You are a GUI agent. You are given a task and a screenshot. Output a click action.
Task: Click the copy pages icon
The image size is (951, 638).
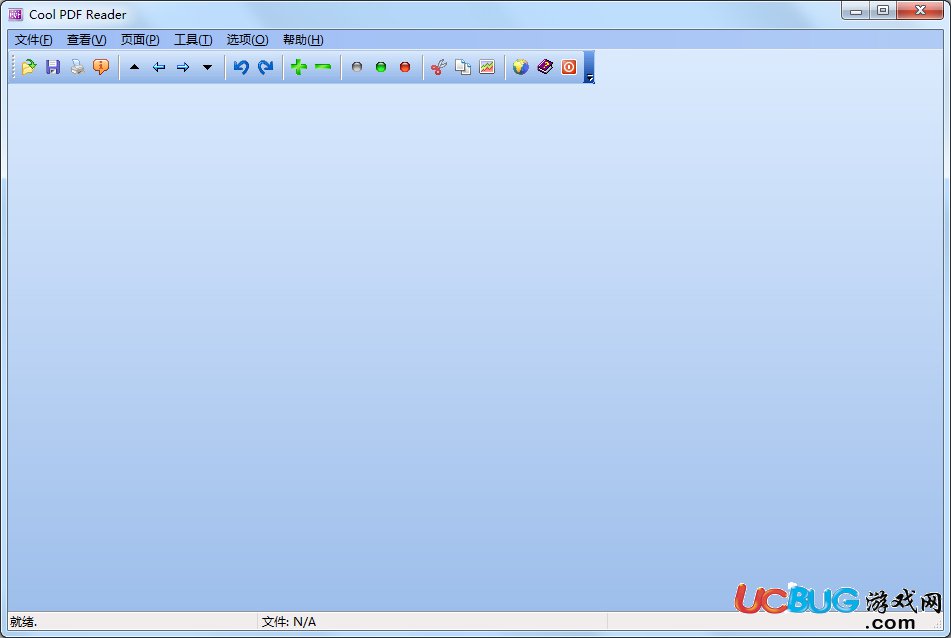pos(463,67)
